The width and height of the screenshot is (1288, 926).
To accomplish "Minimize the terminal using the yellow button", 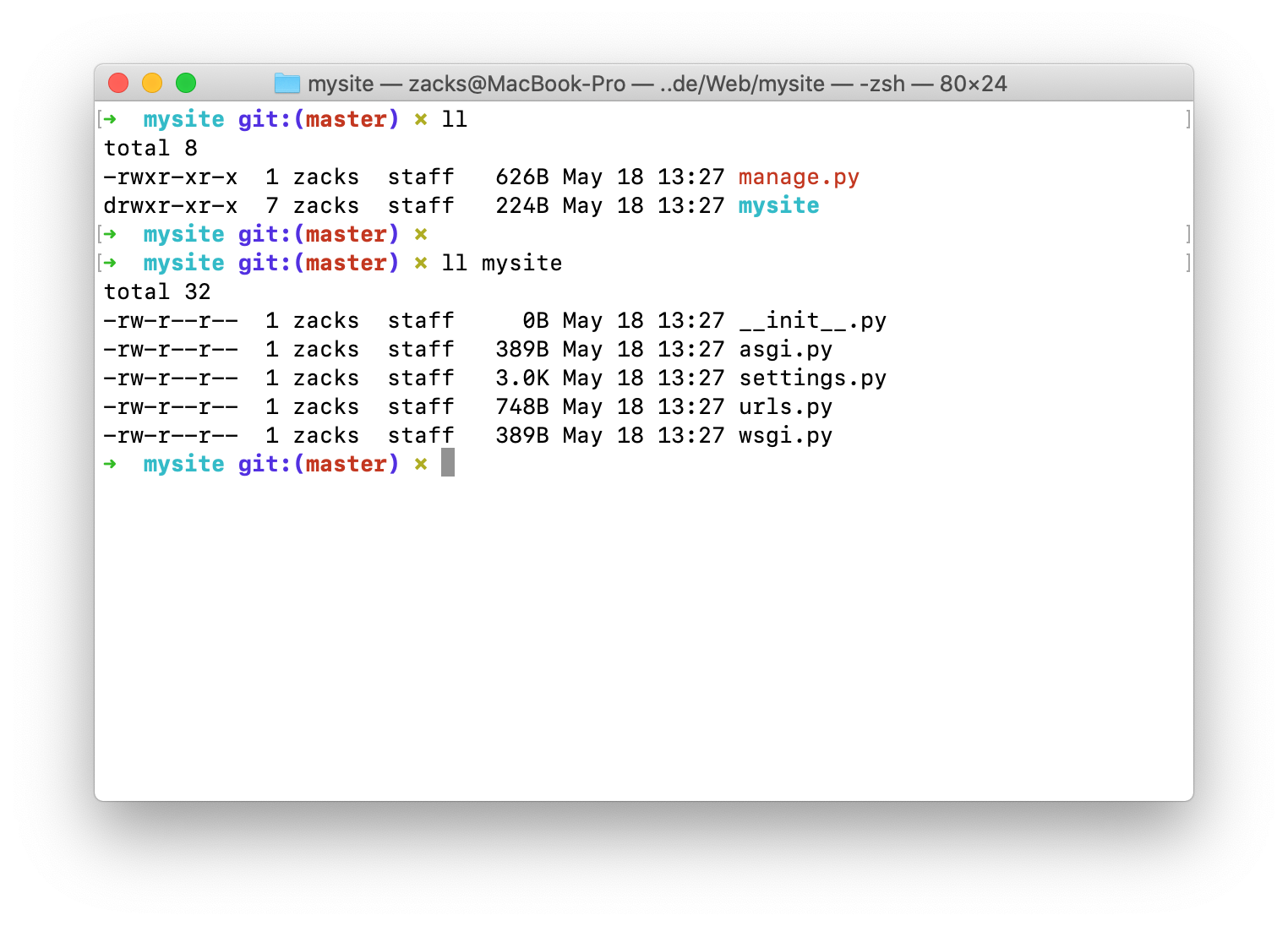I will coord(152,83).
